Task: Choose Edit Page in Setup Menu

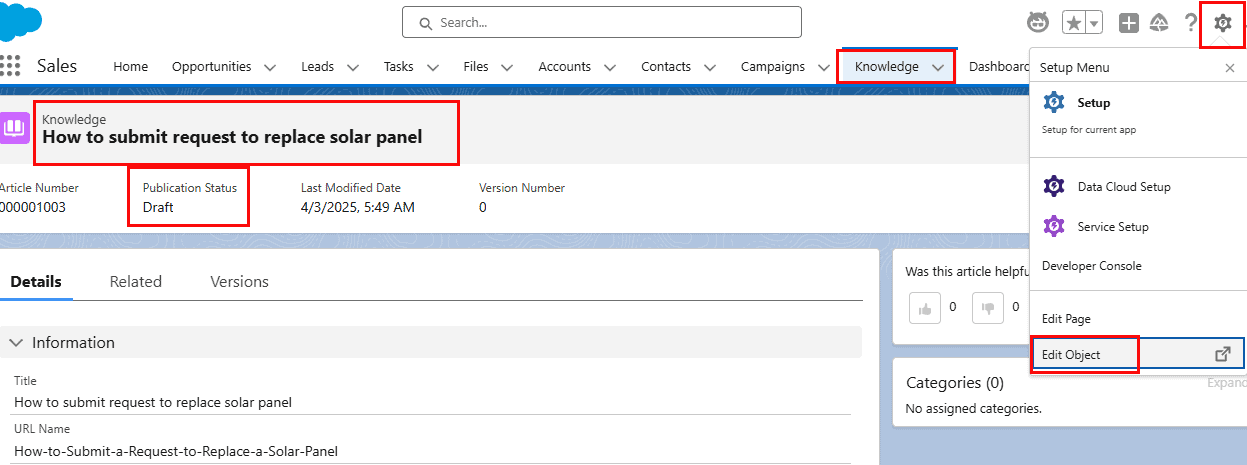Action: click(x=1066, y=319)
